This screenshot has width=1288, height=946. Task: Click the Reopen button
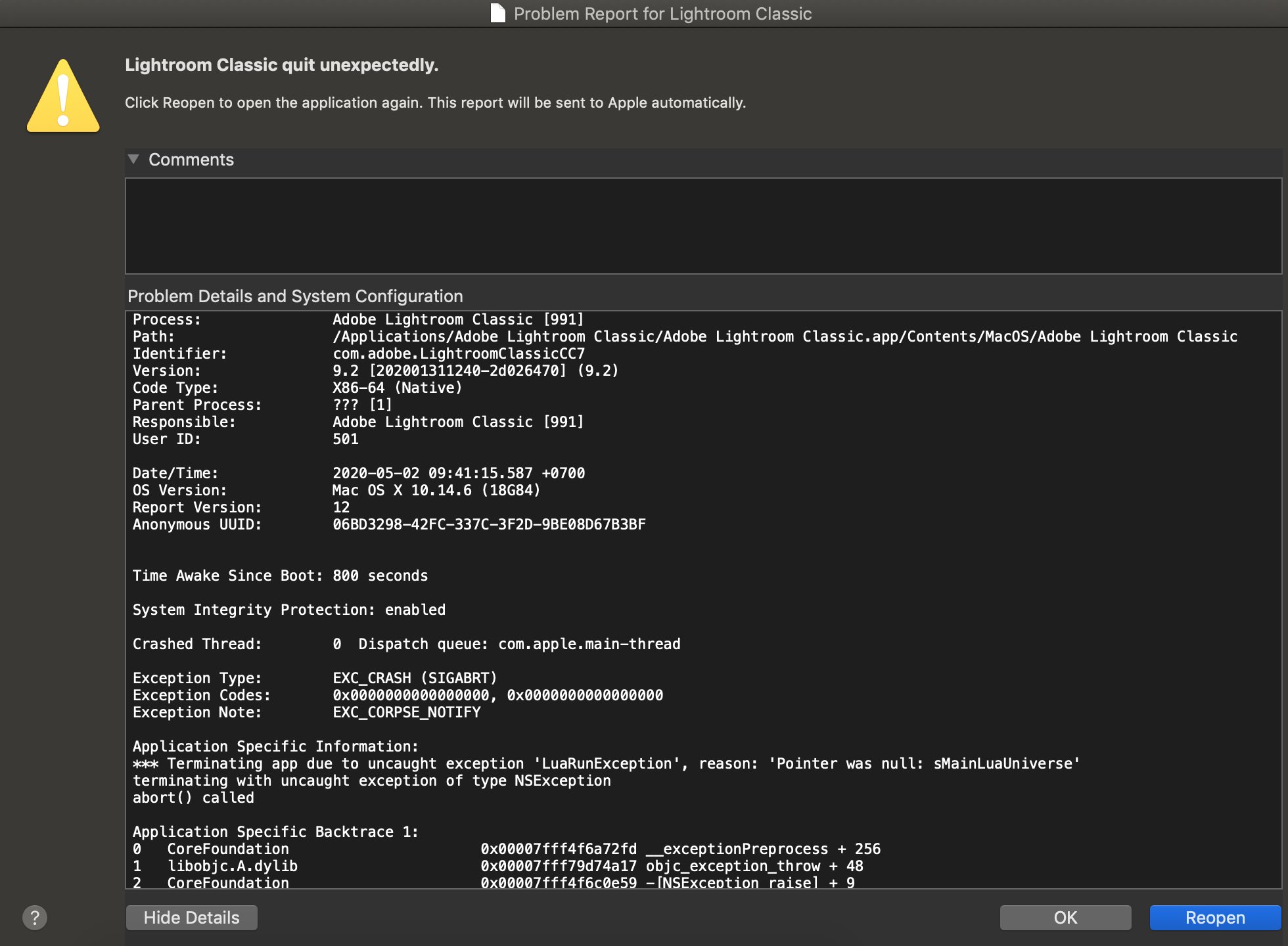pos(1215,918)
